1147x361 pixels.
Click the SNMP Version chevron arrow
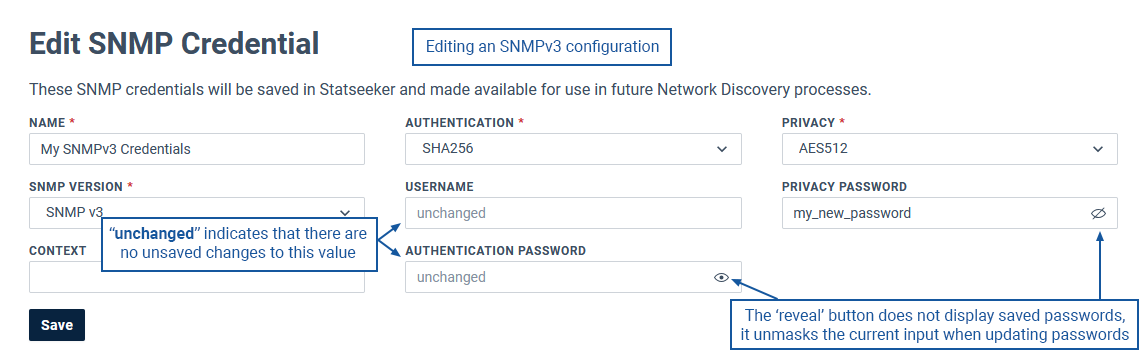click(345, 213)
